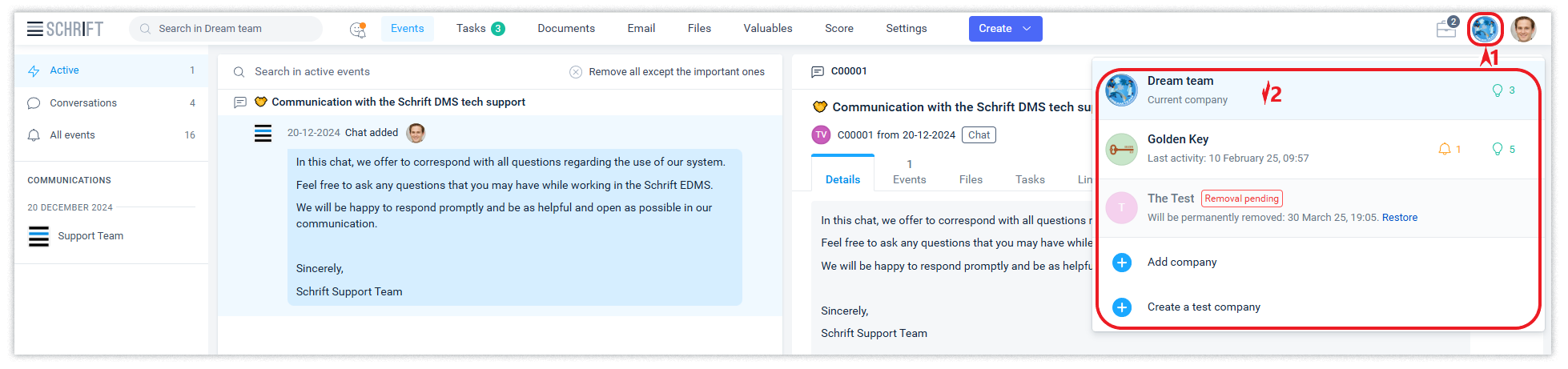The width and height of the screenshot is (1568, 369).
Task: Click the Golden Key lightbulb counter icon
Action: 1497,150
